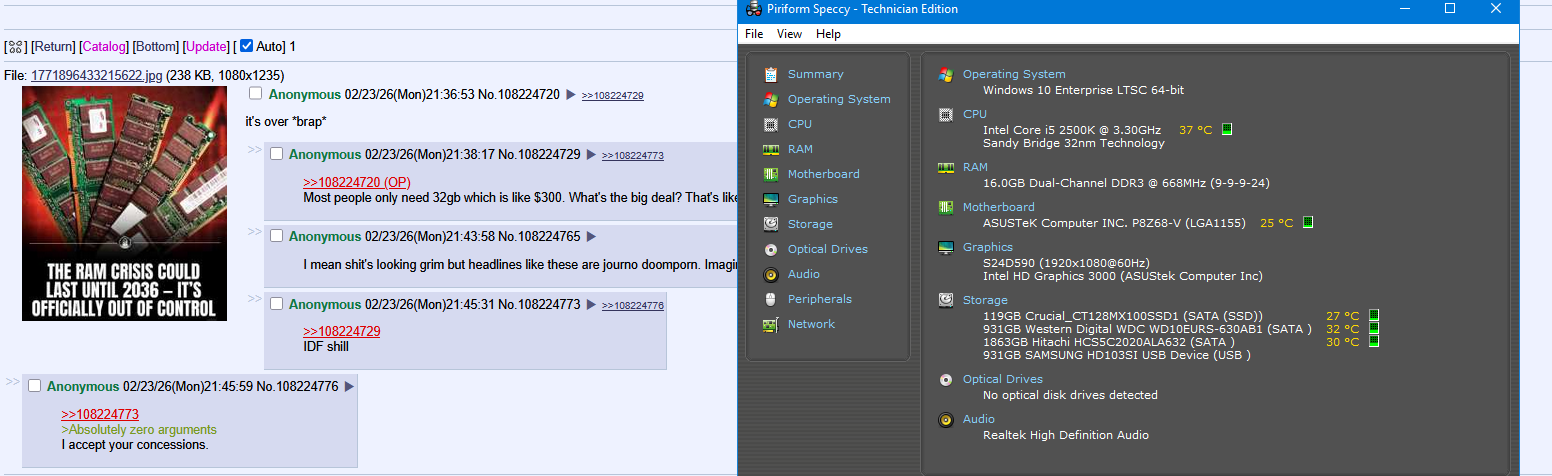1552x476 pixels.
Task: Open post menu arrow for No.108224720
Action: [x=571, y=94]
